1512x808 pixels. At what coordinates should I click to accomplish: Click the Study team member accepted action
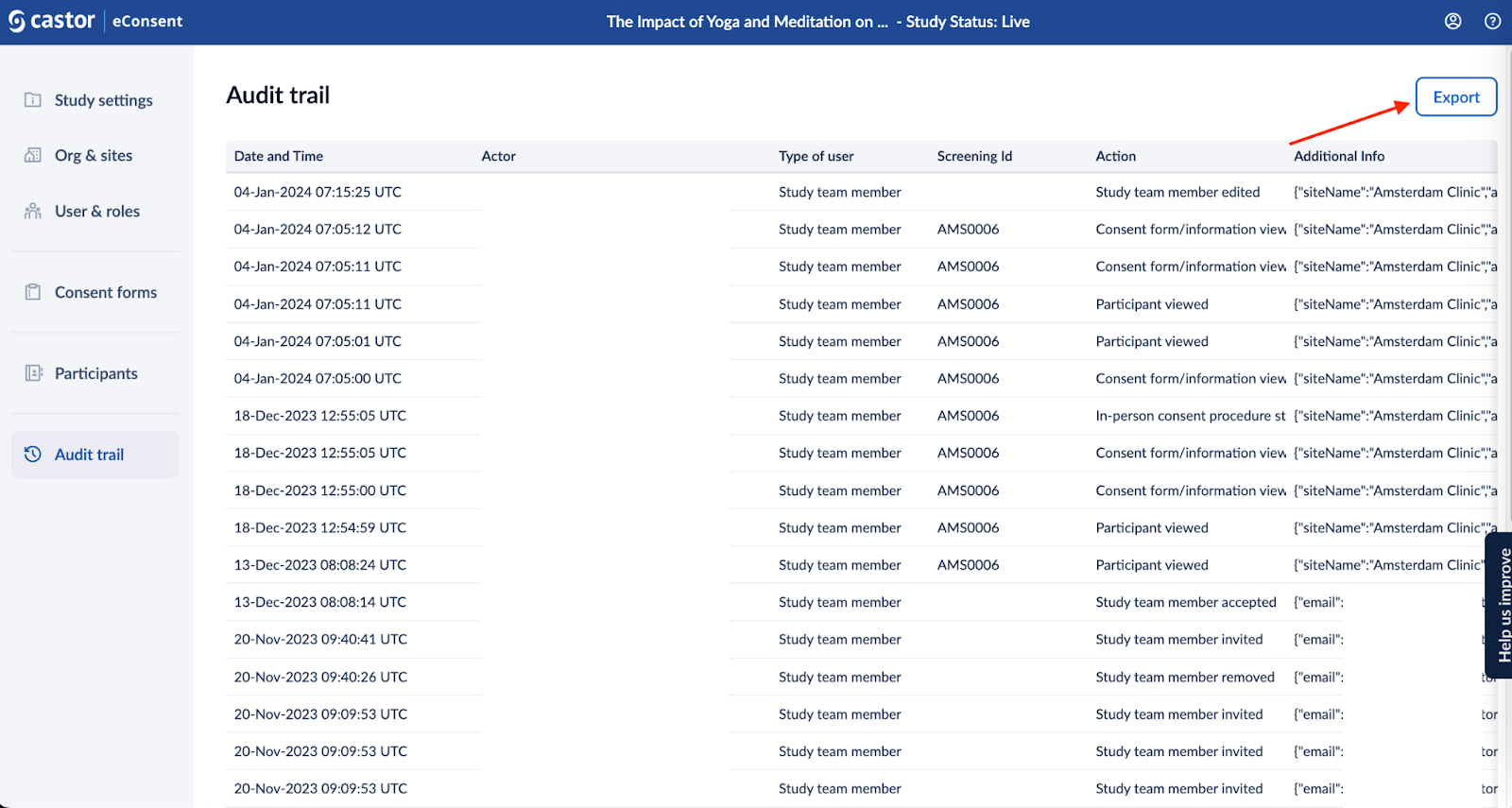(x=1186, y=602)
